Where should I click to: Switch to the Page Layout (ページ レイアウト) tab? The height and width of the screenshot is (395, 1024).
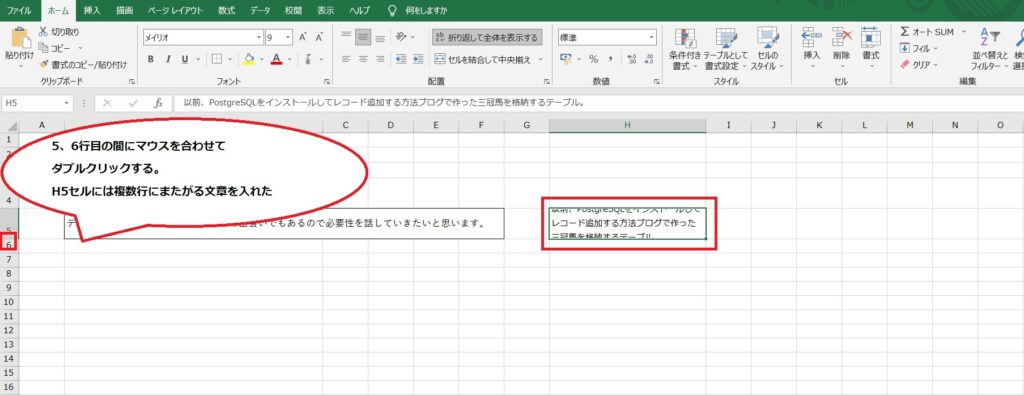click(175, 10)
